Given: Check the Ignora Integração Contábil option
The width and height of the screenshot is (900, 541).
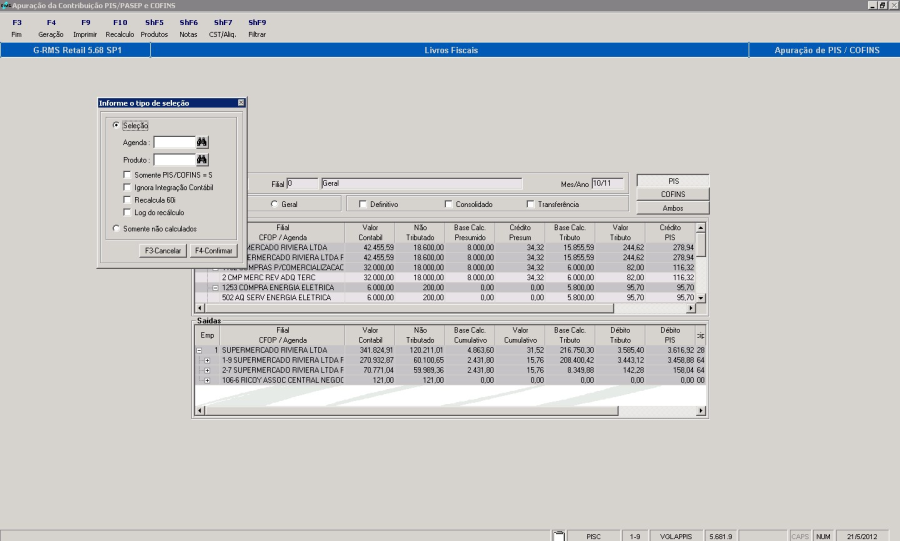Looking at the screenshot, I should click(126, 187).
